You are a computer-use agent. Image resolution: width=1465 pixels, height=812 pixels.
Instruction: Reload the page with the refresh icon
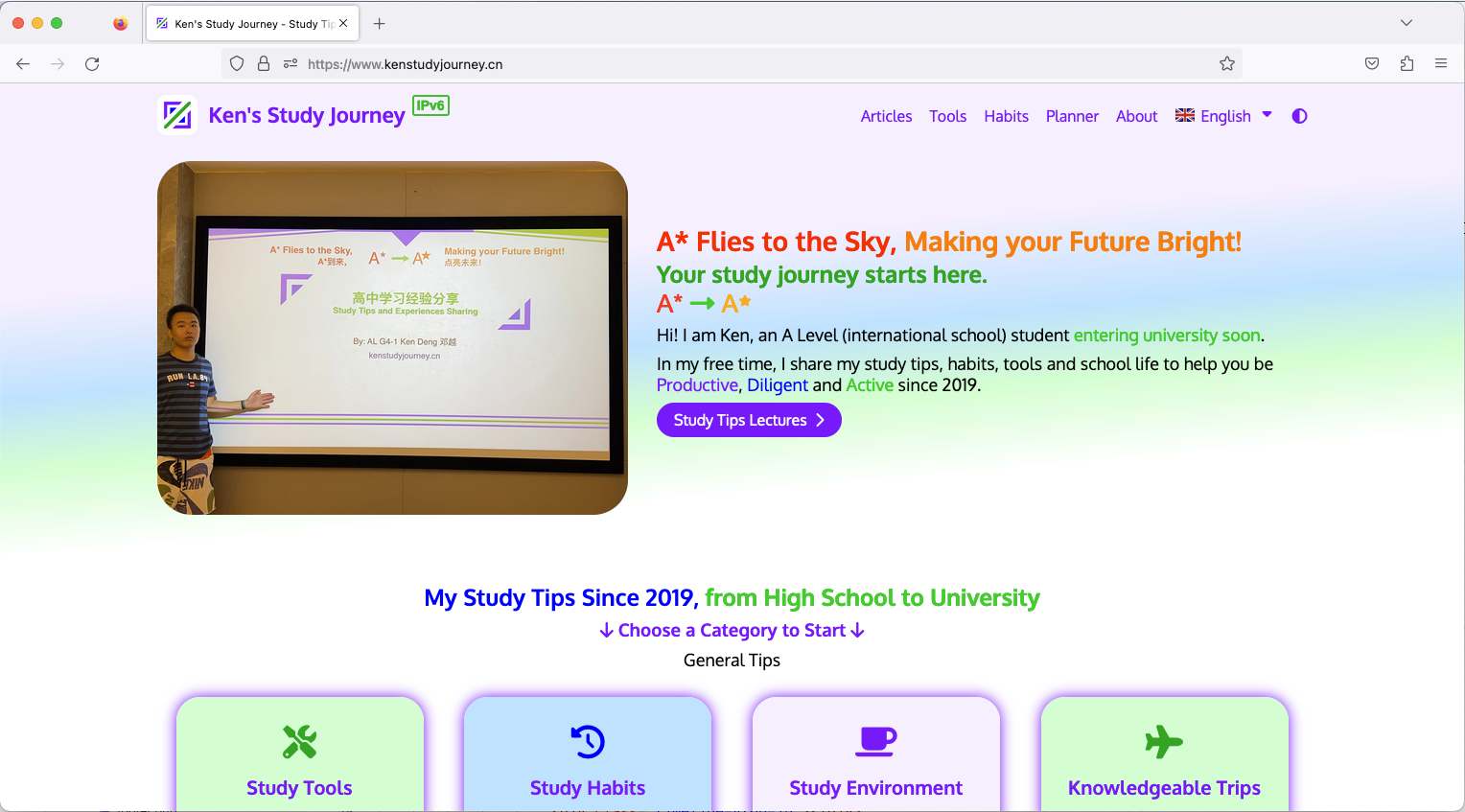point(92,64)
